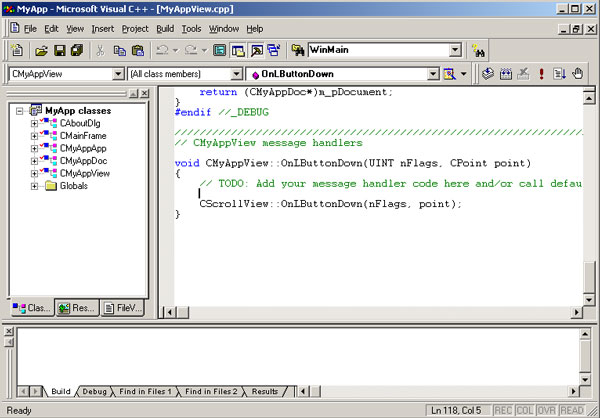
Task: Click the Search binoculars icon at toolbar end
Action: tap(478, 50)
